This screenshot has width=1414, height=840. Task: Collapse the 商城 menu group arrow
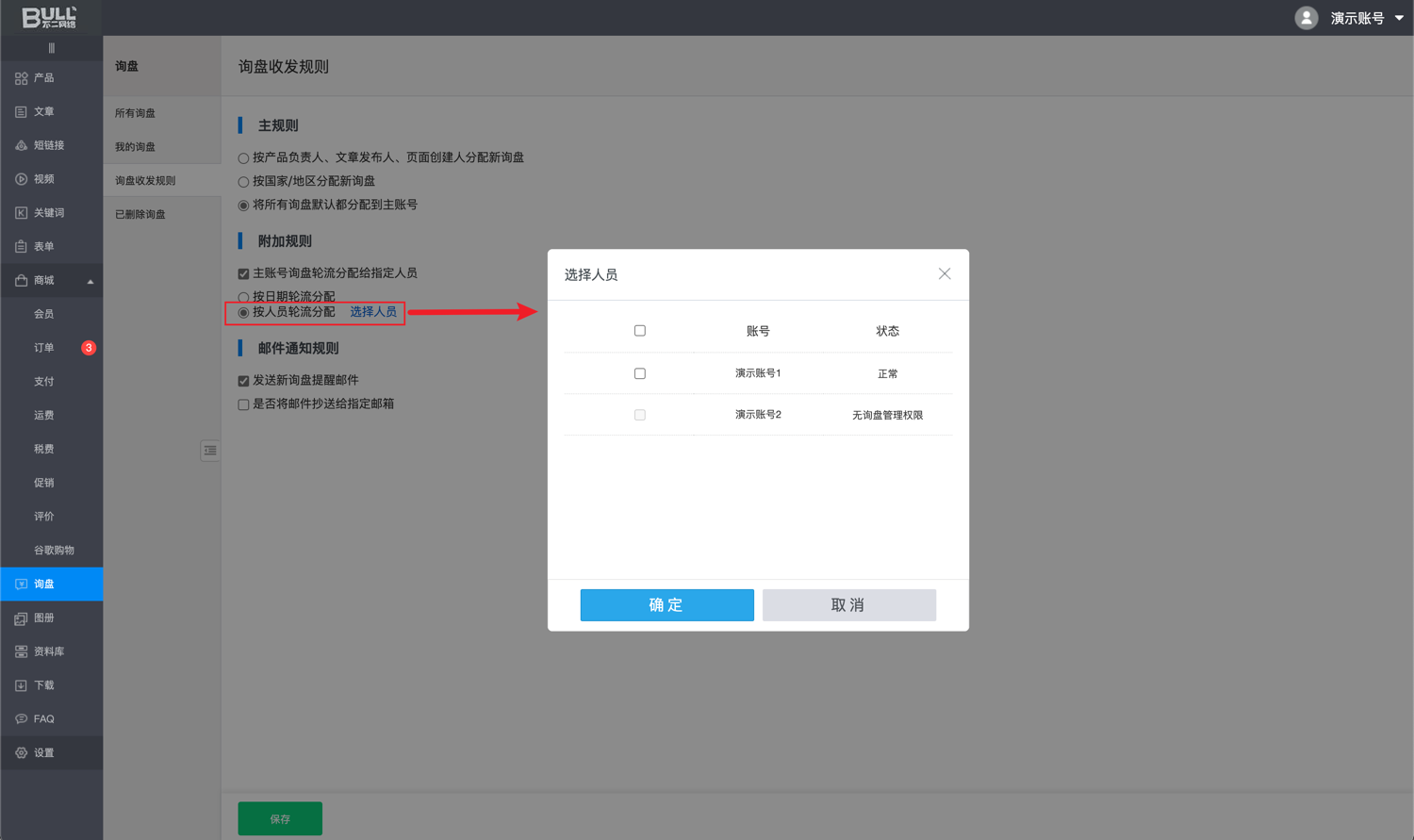90,281
